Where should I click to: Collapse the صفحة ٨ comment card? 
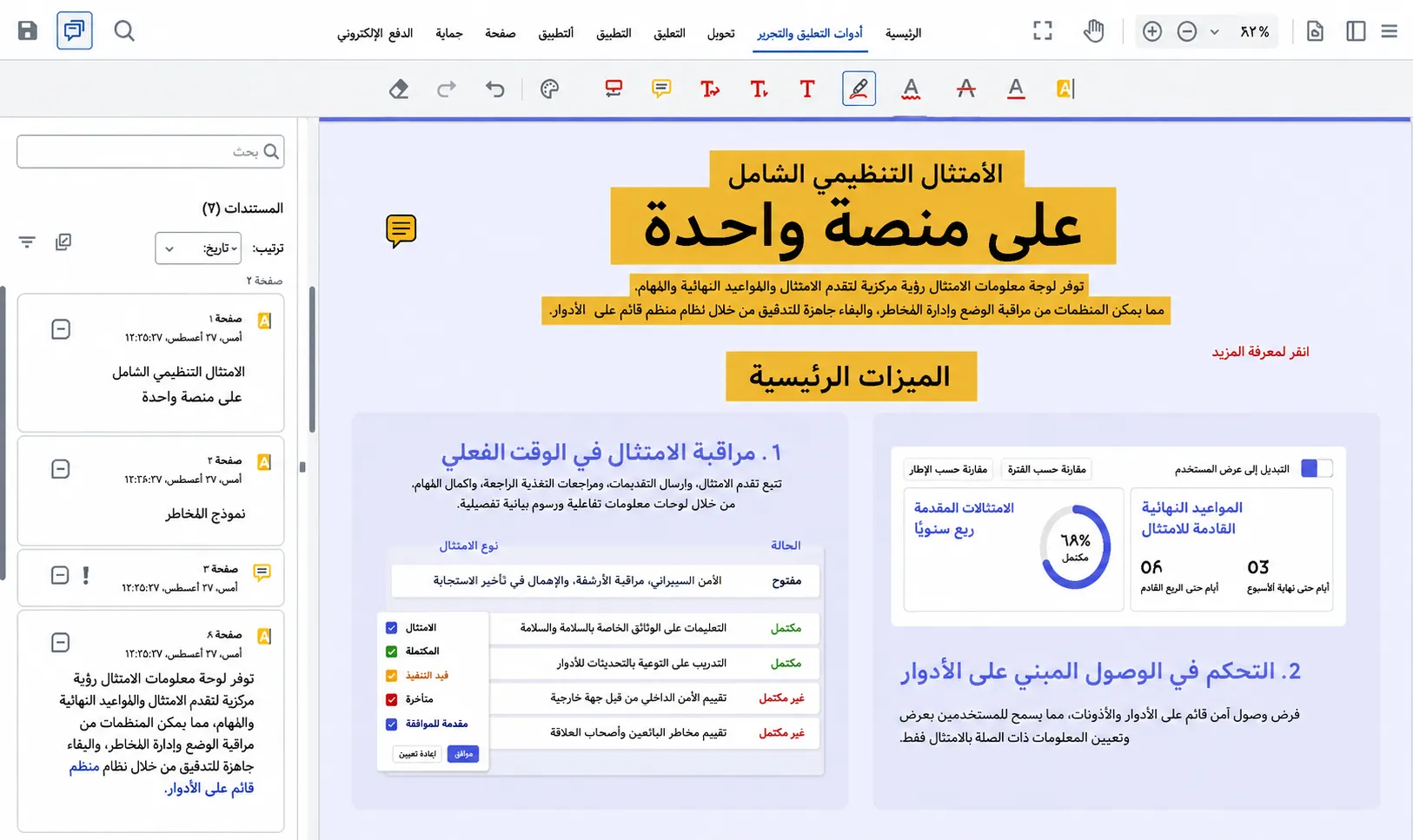click(61, 643)
